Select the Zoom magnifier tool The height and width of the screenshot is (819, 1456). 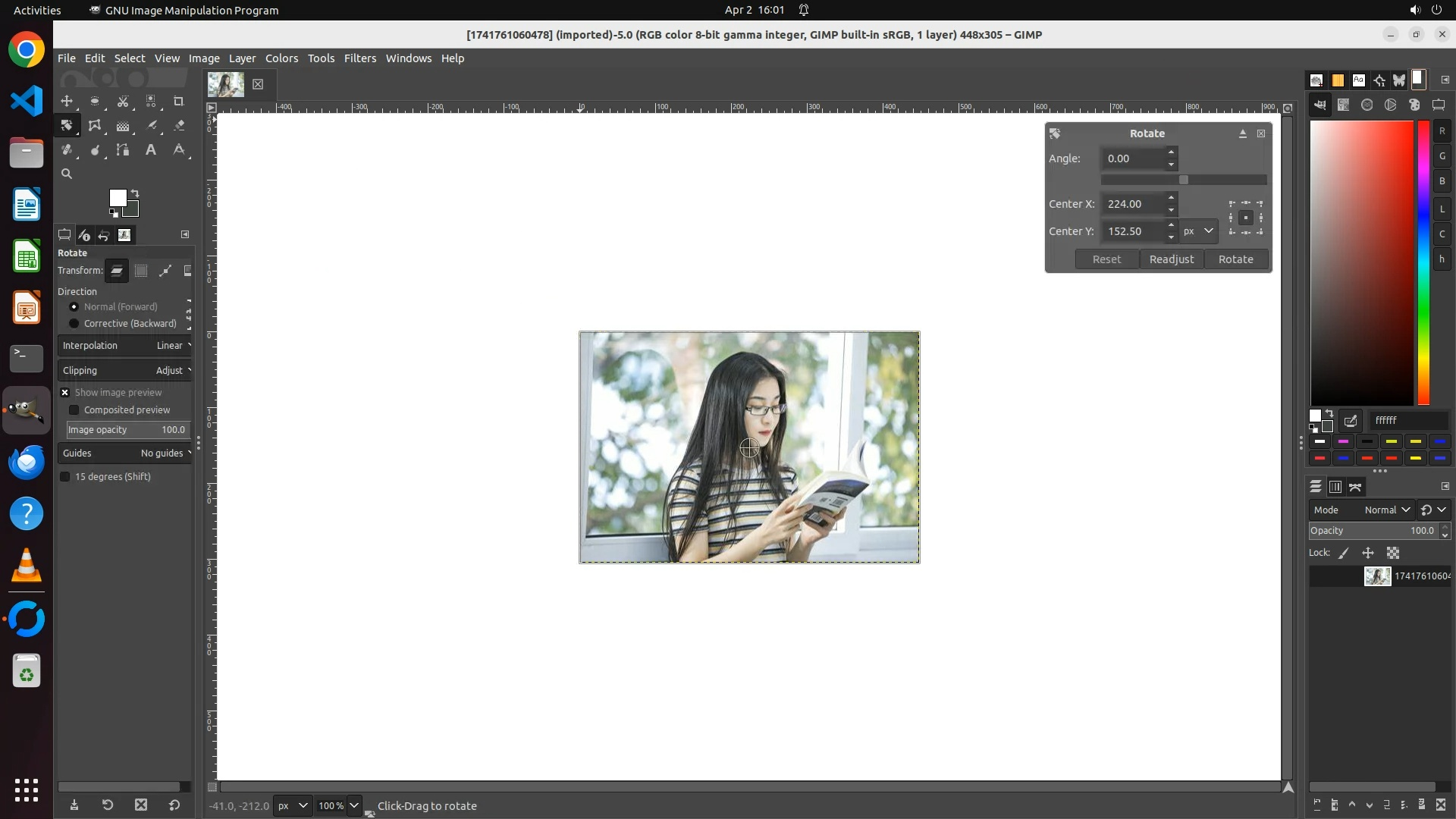pos(67,174)
